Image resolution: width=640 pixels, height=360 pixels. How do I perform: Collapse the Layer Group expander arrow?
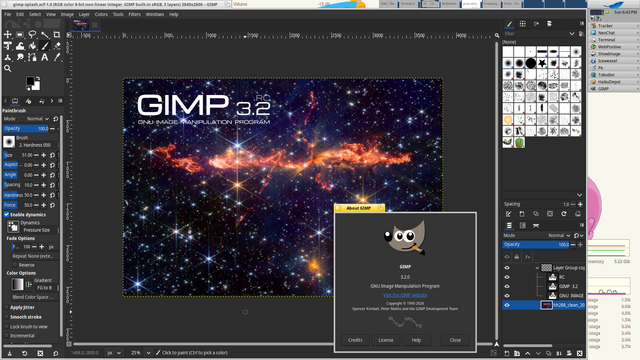(537, 268)
